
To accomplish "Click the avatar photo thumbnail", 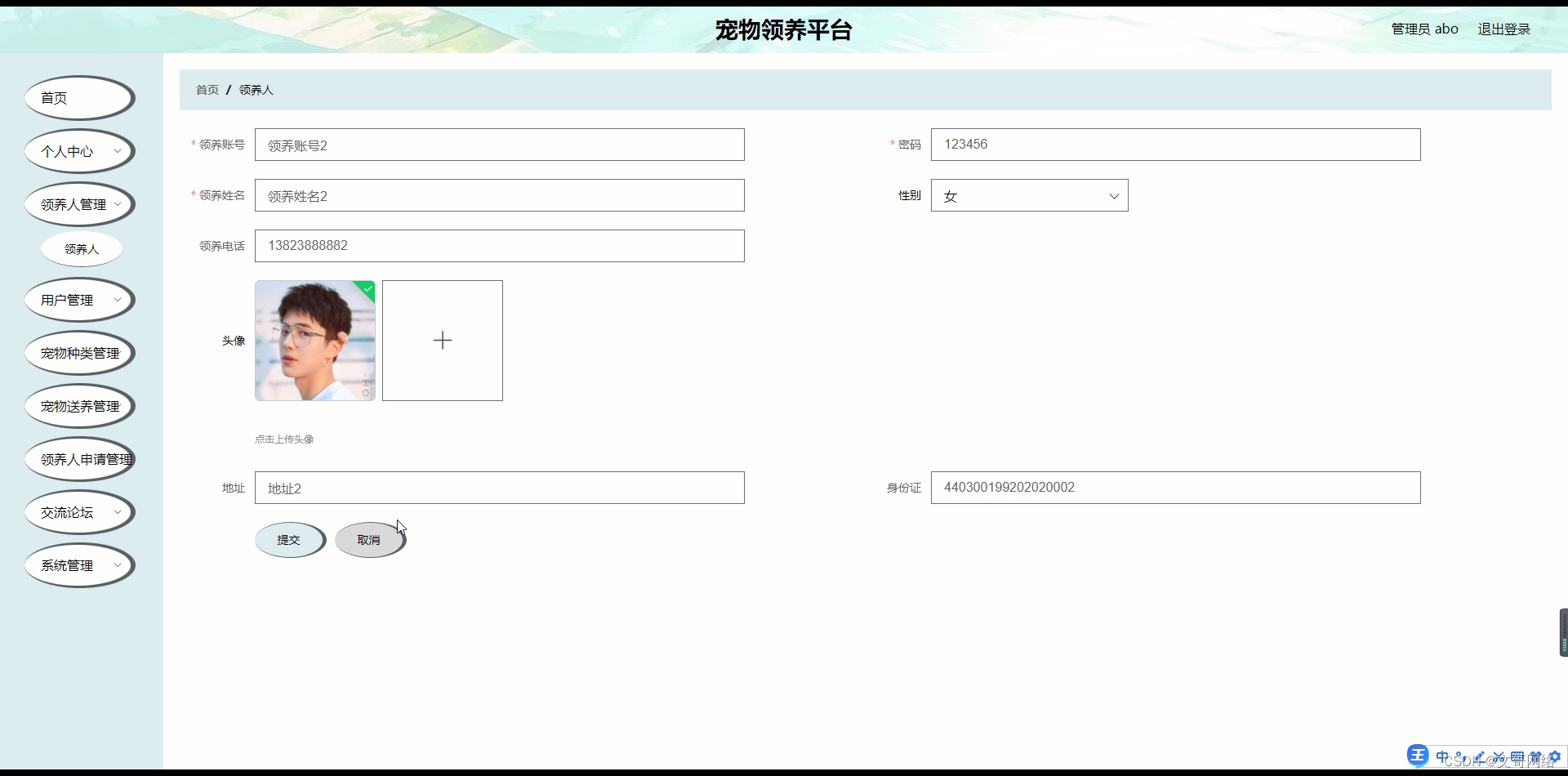I will click(x=314, y=340).
